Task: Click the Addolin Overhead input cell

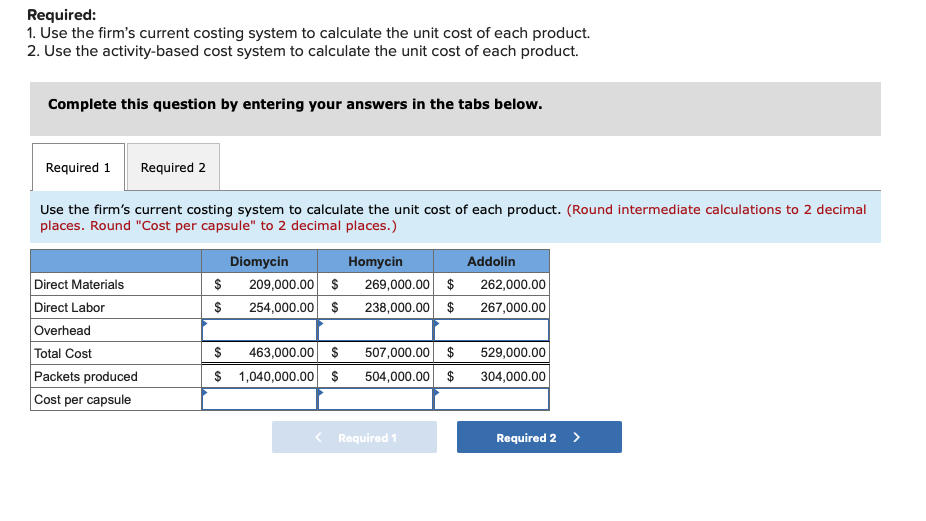Action: [x=491, y=330]
